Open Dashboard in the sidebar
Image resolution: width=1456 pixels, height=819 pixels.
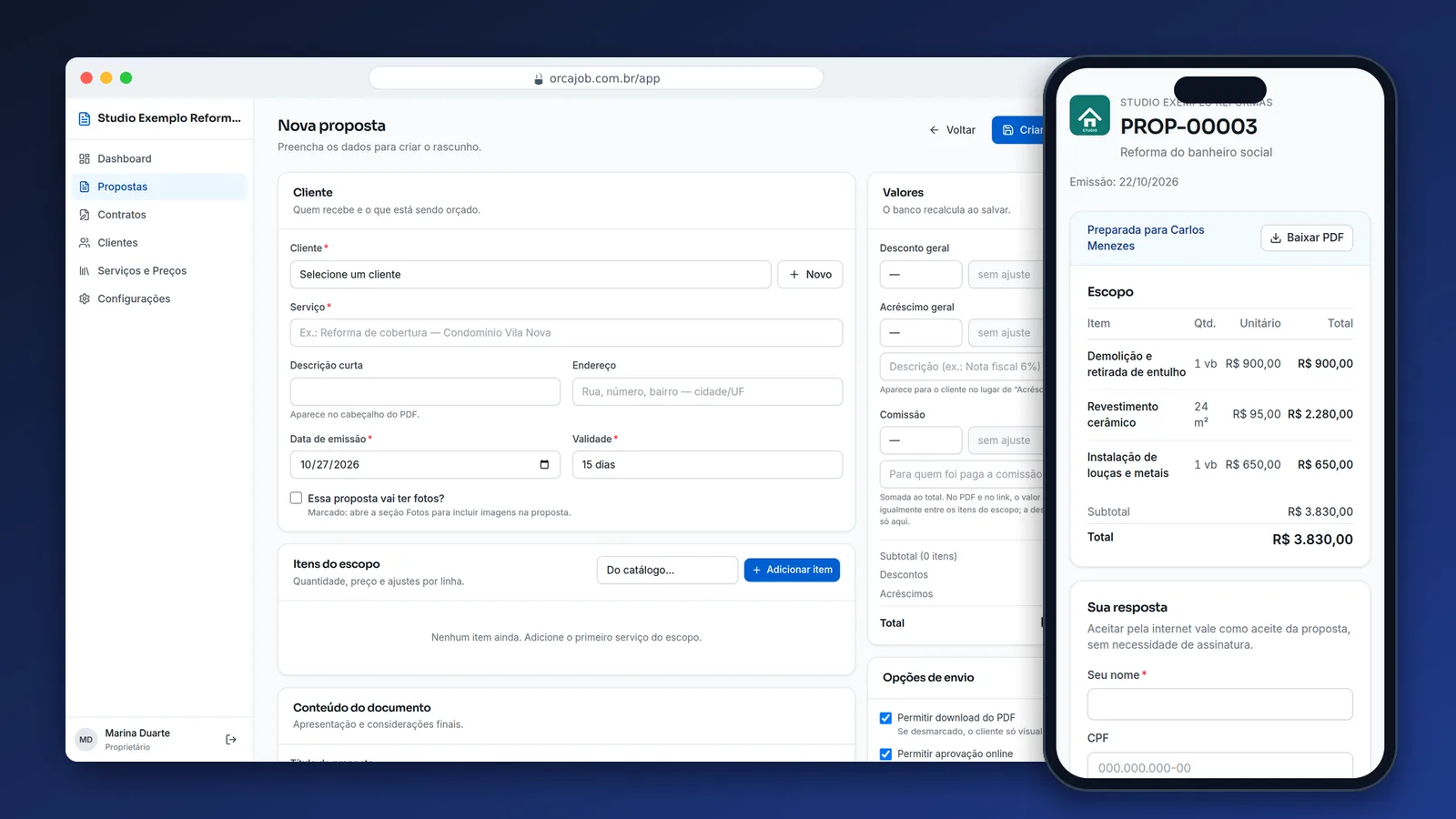(159, 158)
